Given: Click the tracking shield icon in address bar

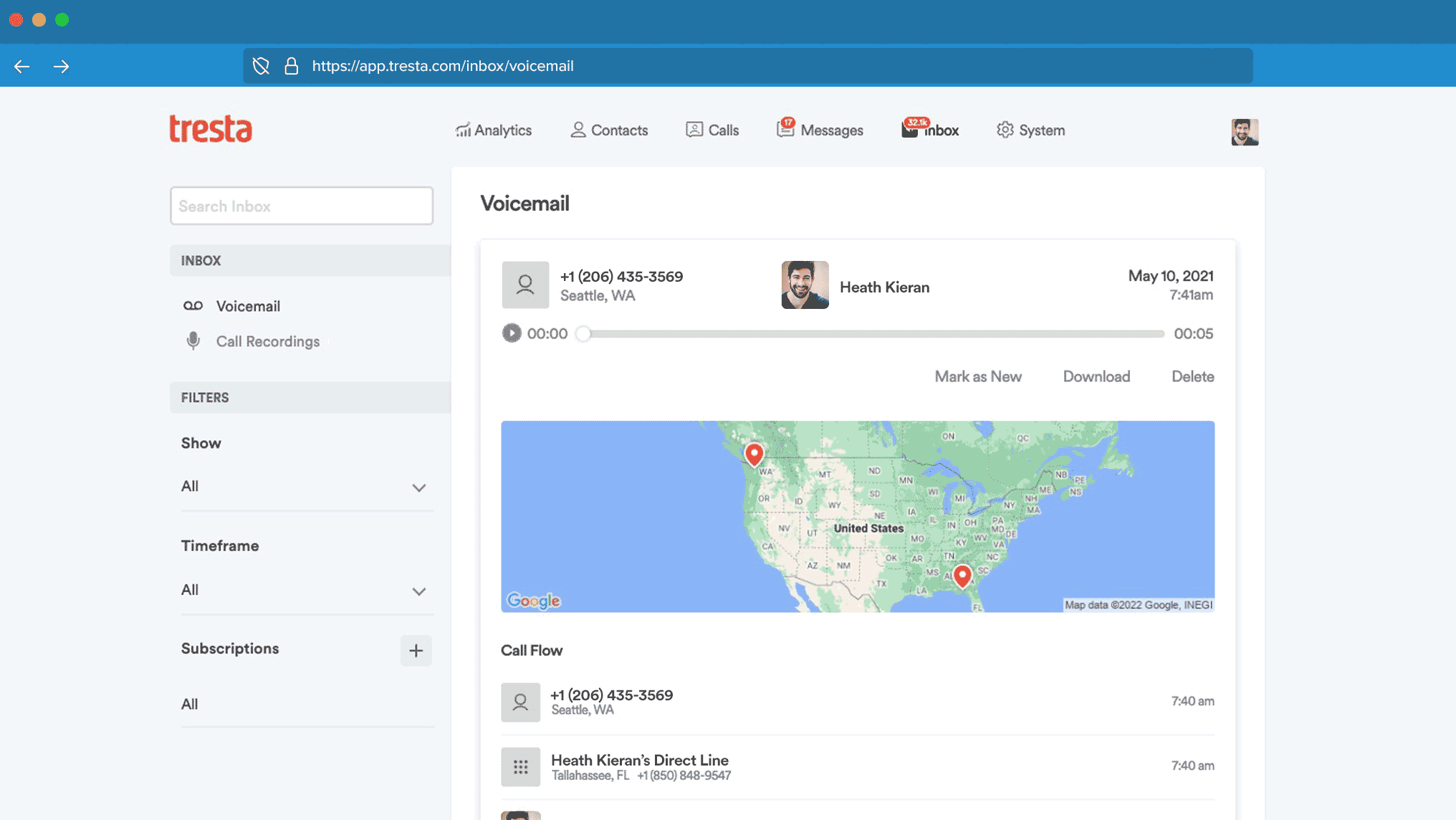Looking at the screenshot, I should [261, 66].
